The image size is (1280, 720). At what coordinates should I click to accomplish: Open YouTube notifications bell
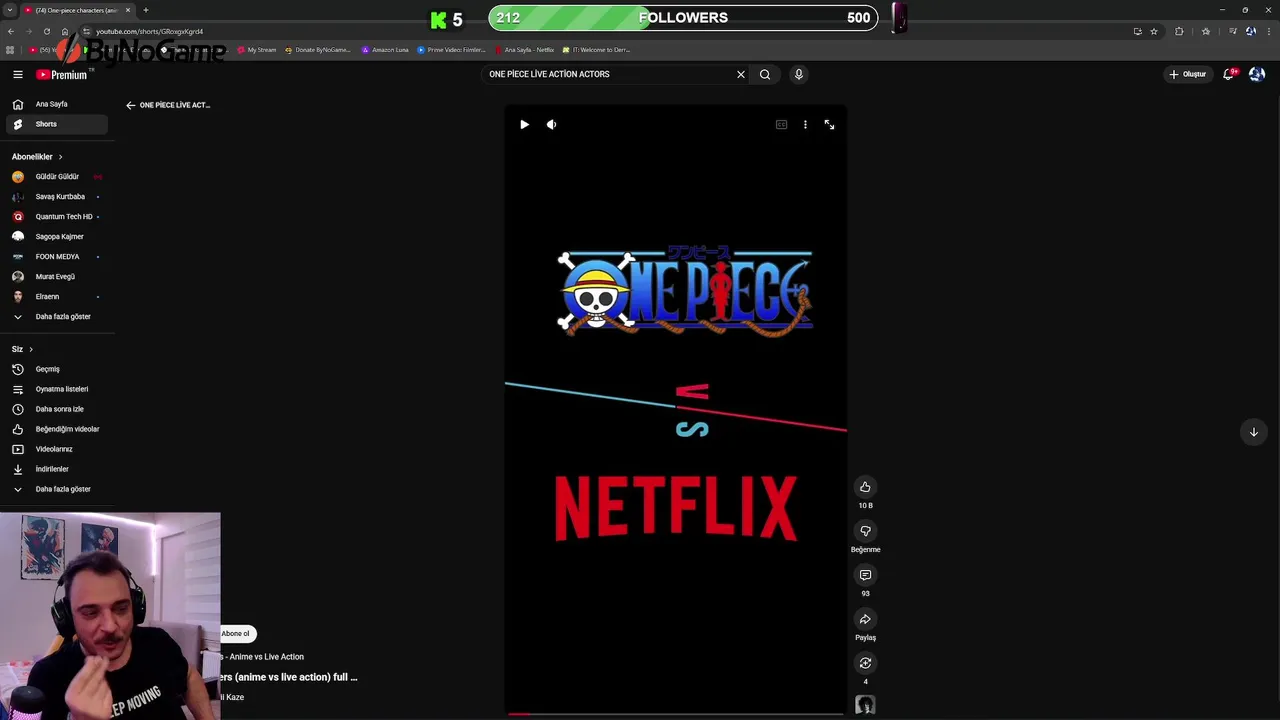(1229, 74)
